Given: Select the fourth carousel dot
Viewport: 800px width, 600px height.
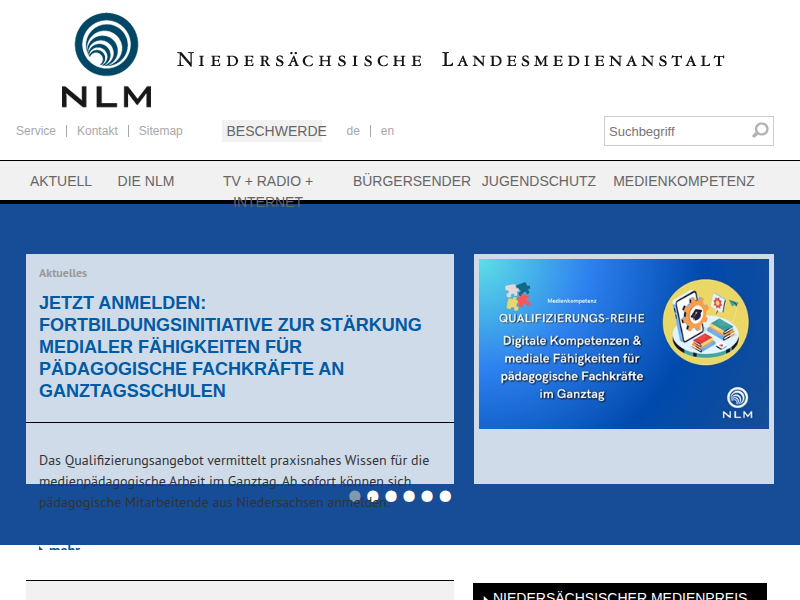Looking at the screenshot, I should click(409, 496).
